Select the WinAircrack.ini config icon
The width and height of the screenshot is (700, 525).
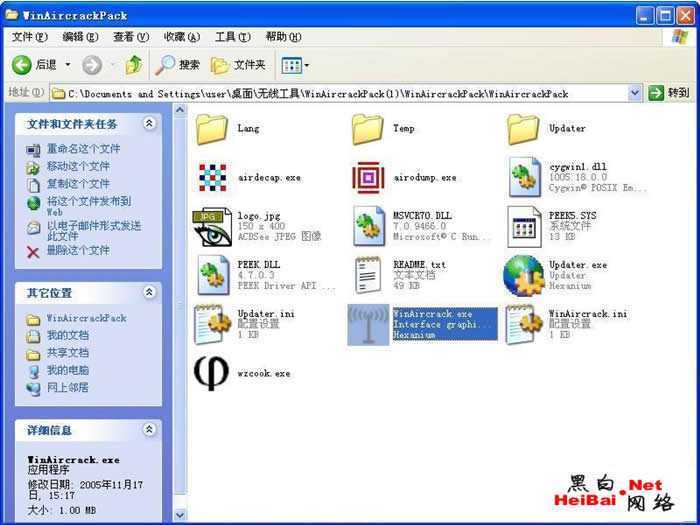pyautogui.click(x=524, y=325)
